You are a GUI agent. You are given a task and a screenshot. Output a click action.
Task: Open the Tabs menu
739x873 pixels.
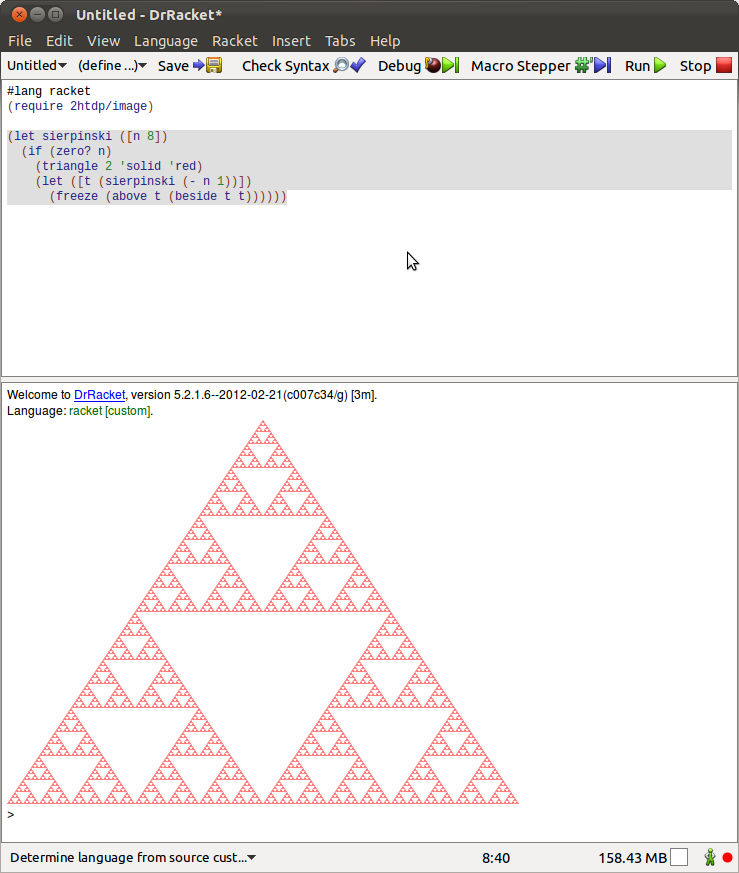click(340, 41)
